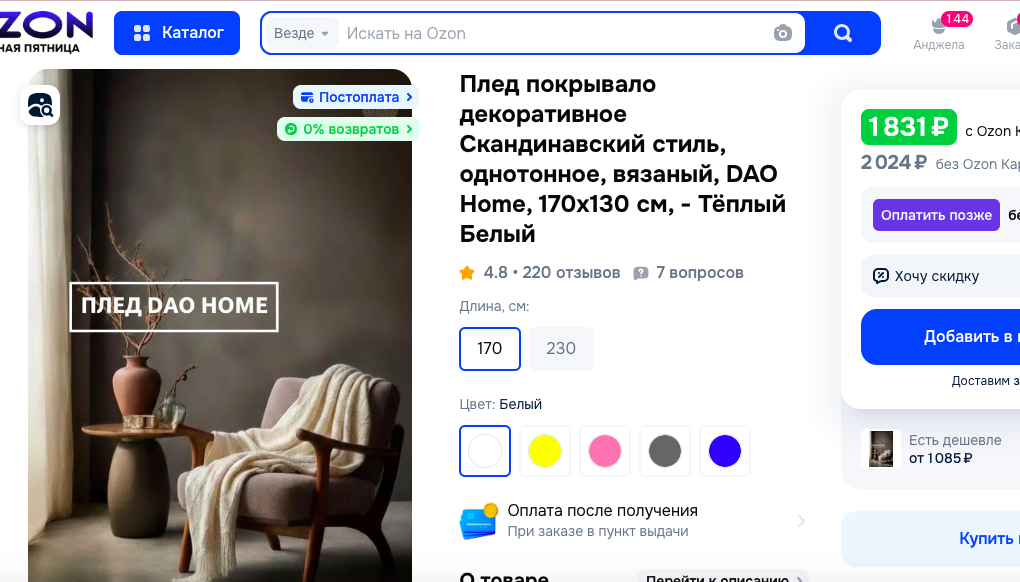Click the magnifier search button

[842, 33]
